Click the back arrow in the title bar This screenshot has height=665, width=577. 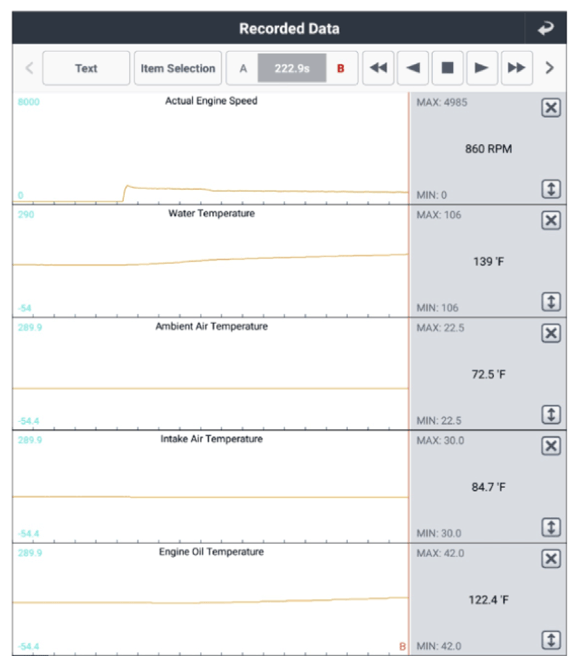pyautogui.click(x=546, y=28)
